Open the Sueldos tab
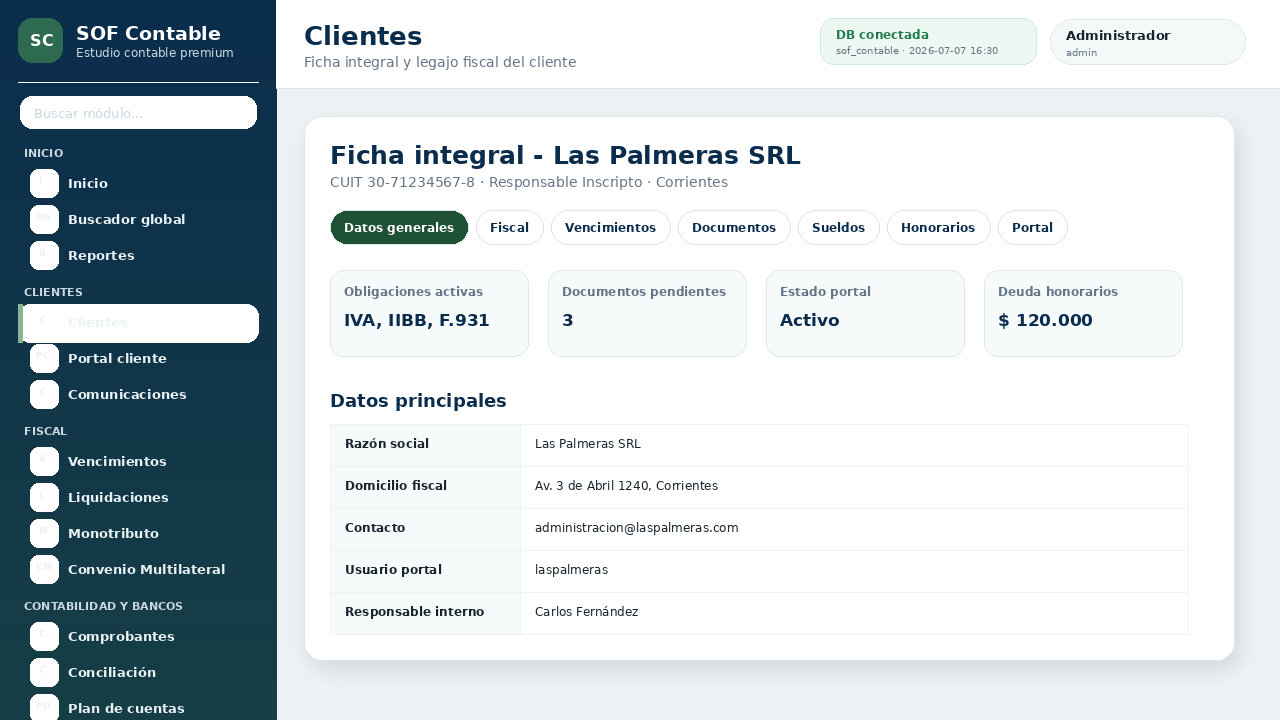 (839, 228)
